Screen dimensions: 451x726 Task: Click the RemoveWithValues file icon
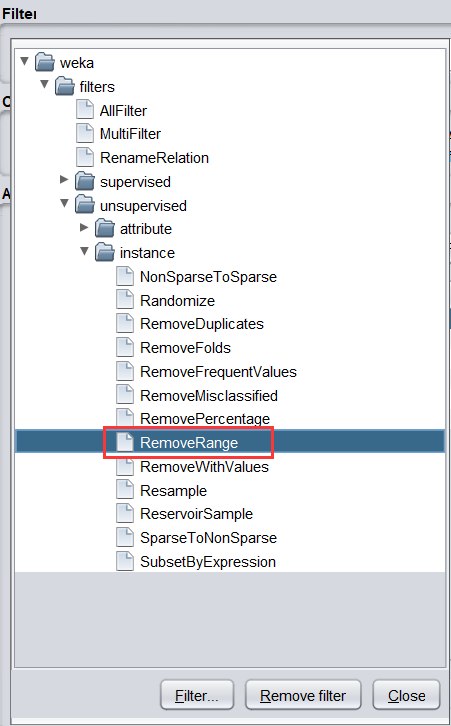click(125, 467)
